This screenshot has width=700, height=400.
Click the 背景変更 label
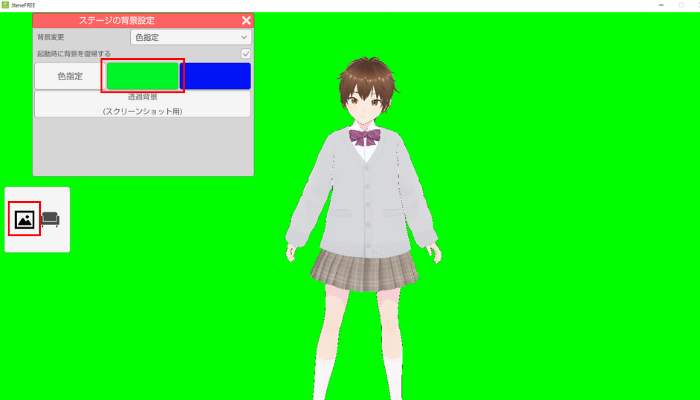pos(51,38)
